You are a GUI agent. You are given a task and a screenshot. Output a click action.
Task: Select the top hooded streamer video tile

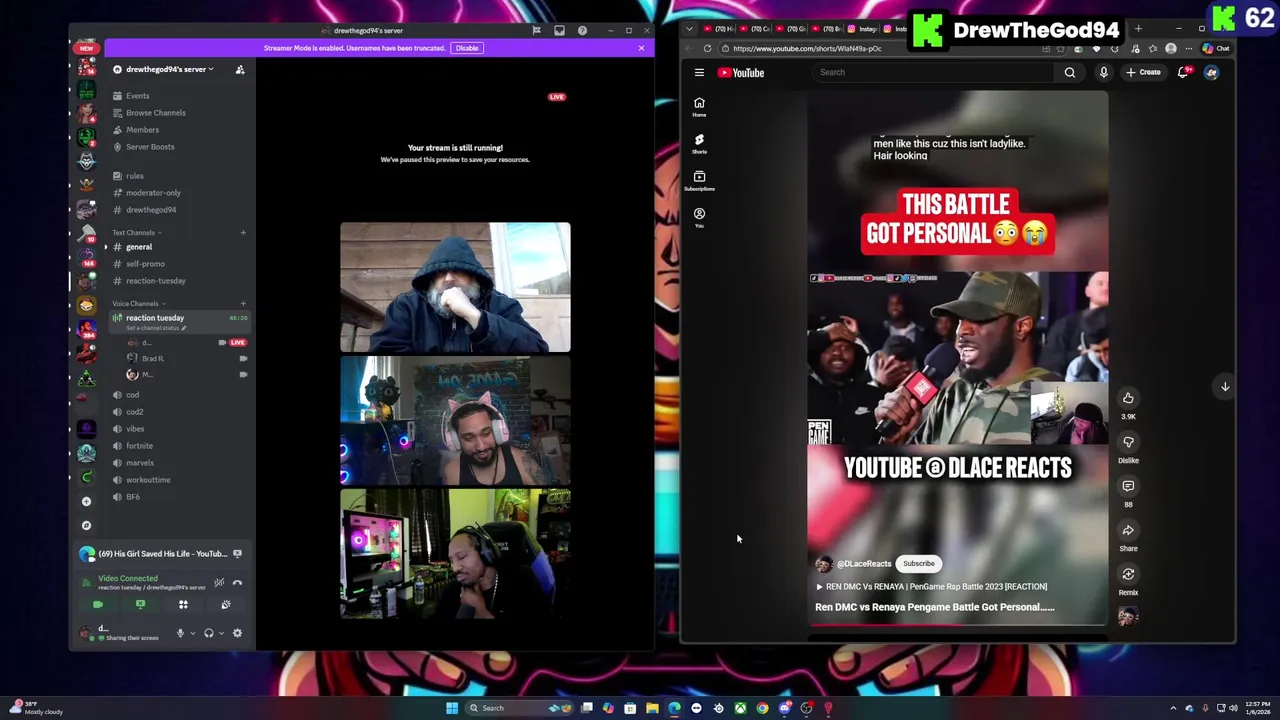click(455, 288)
